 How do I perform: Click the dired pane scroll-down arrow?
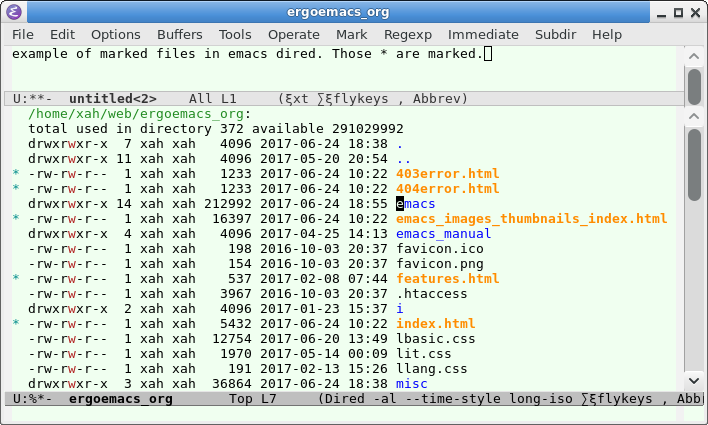(x=694, y=381)
